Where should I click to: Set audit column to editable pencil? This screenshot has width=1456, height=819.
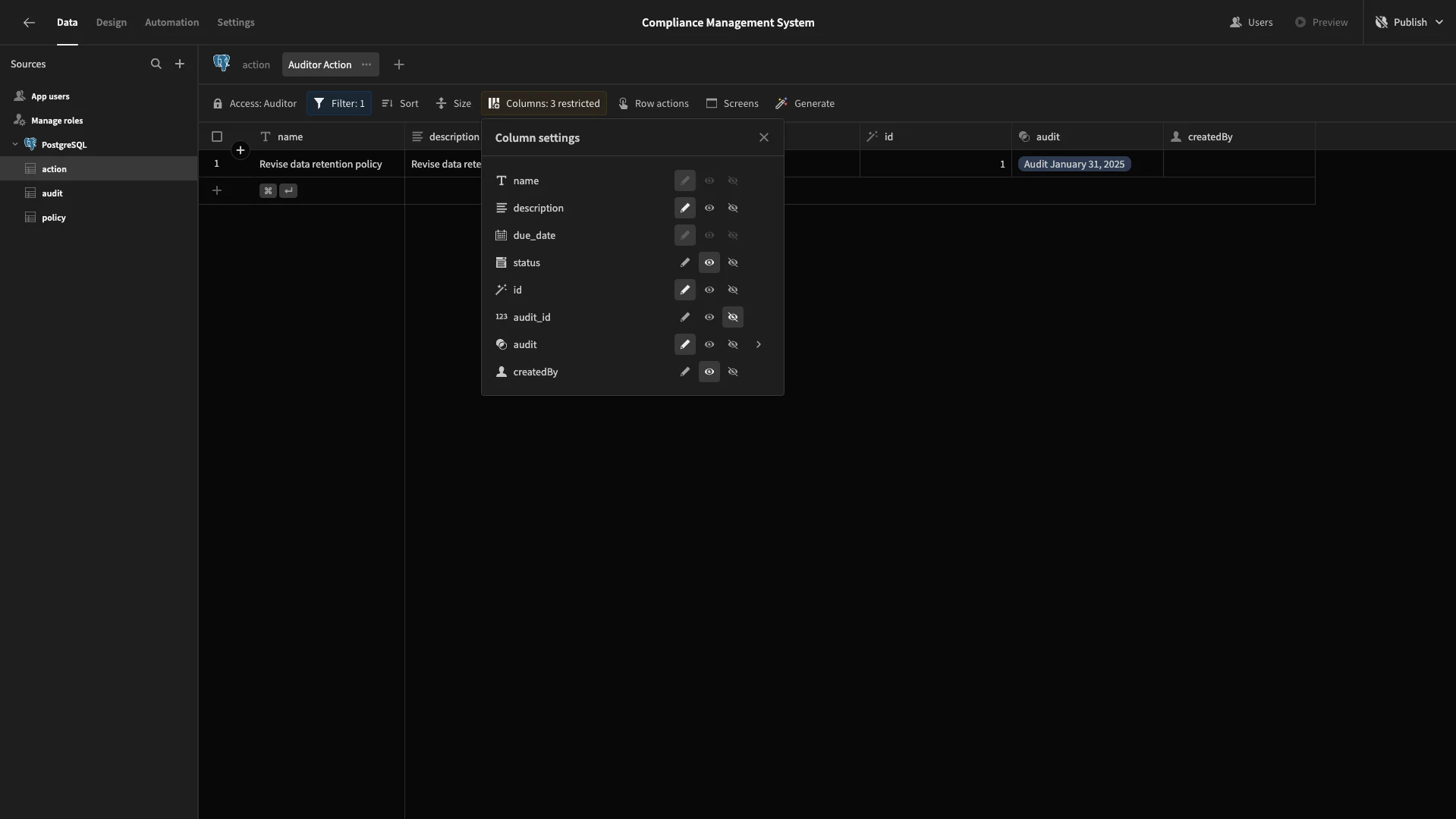click(x=685, y=344)
